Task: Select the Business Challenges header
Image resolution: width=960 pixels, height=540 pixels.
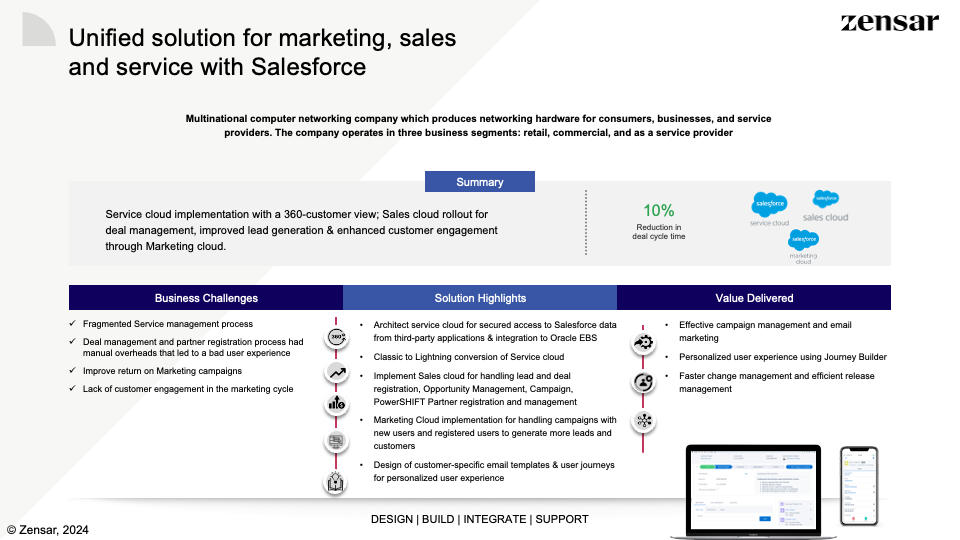Action: 206,298
